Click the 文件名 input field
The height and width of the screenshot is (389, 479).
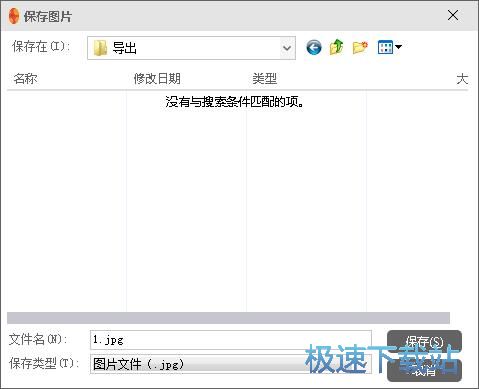click(x=231, y=340)
